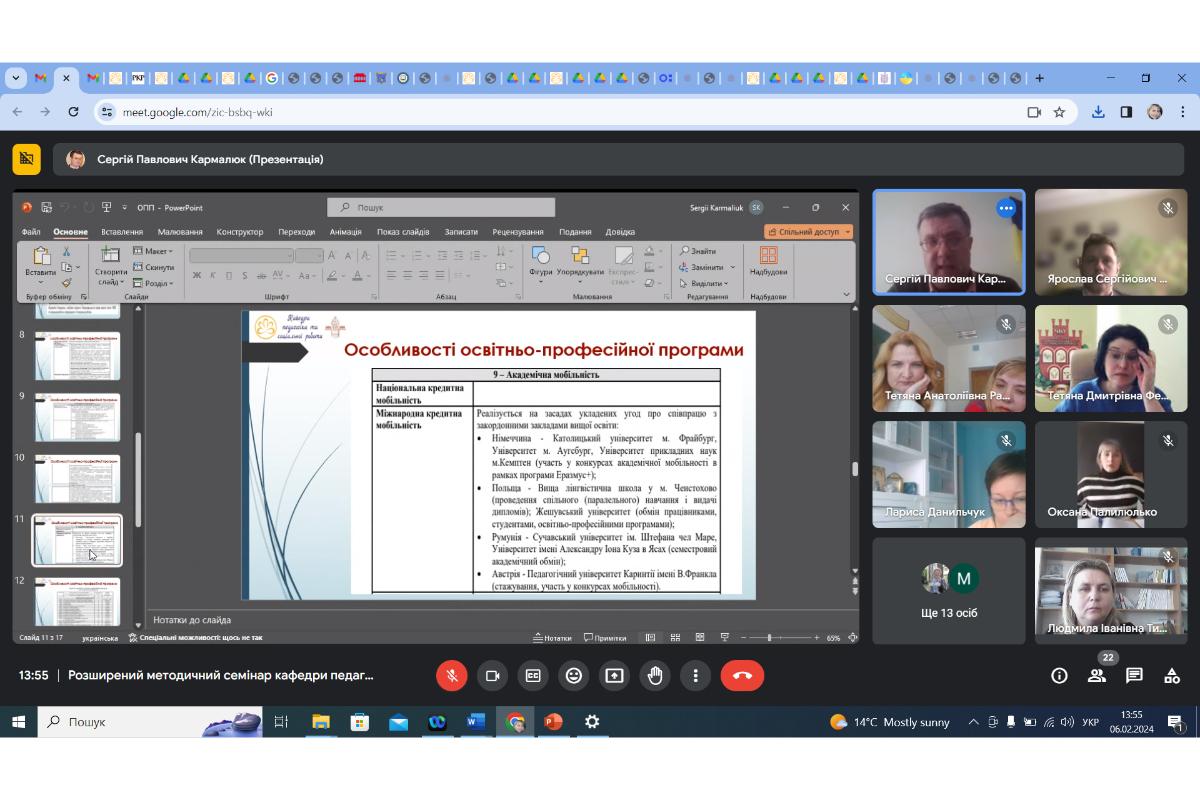Send an emoji reaction in Meet
The width and height of the screenshot is (1200, 800).
[x=573, y=676]
